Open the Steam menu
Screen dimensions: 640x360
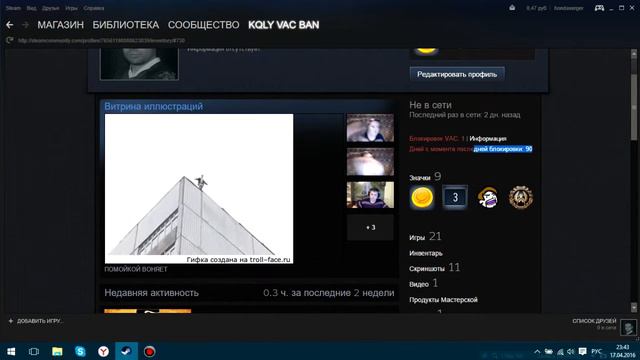[x=13, y=8]
